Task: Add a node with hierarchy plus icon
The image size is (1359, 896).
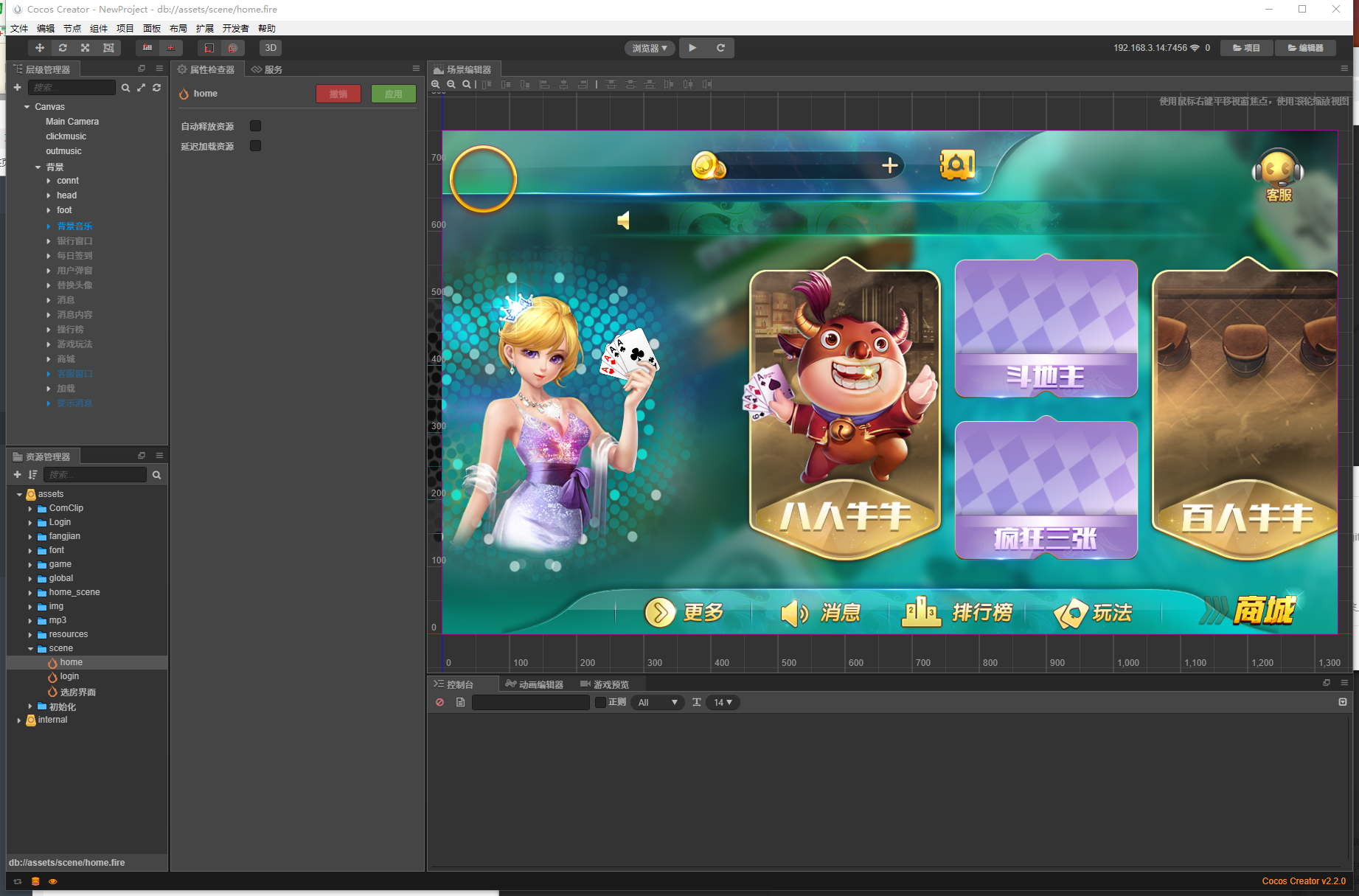Action: pos(18,88)
